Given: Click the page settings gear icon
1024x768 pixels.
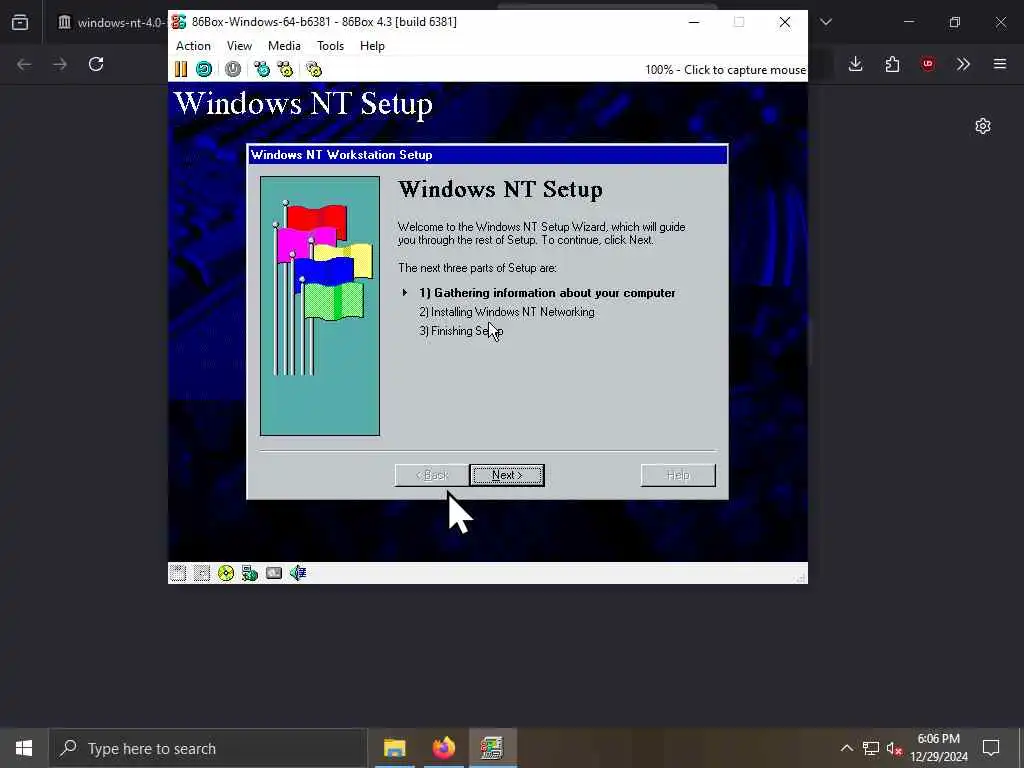Looking at the screenshot, I should coord(983,126).
